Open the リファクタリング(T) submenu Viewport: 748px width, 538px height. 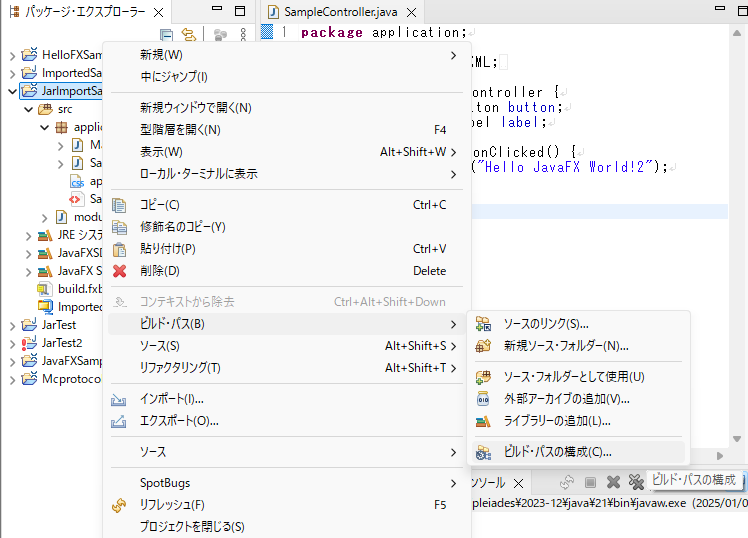pyautogui.click(x=286, y=368)
